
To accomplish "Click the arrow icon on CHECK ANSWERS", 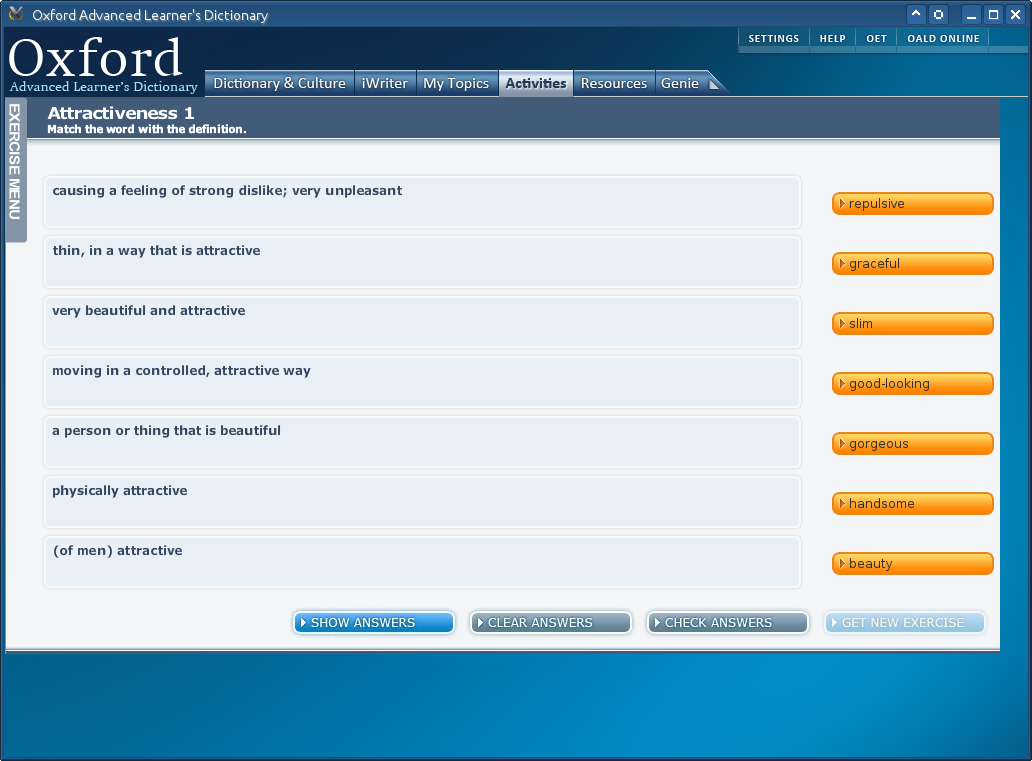I will (657, 623).
